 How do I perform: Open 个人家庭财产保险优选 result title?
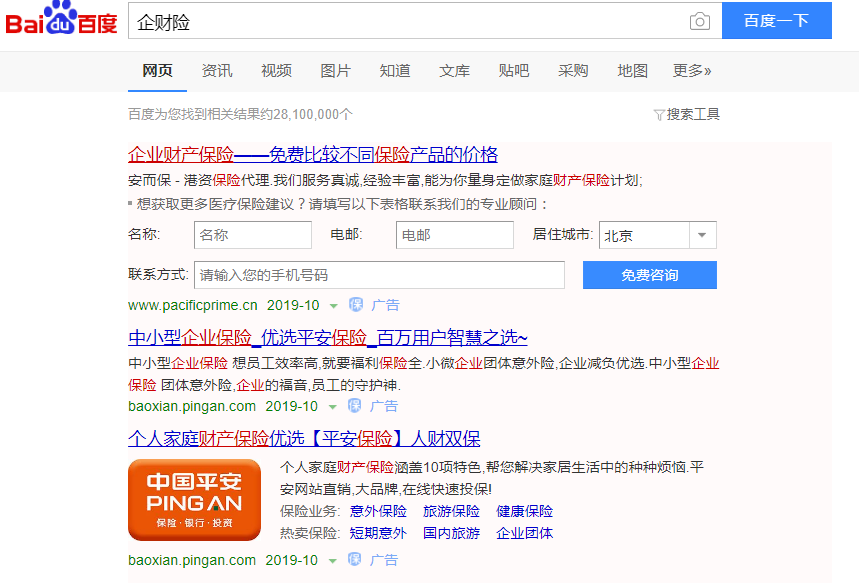point(304,438)
